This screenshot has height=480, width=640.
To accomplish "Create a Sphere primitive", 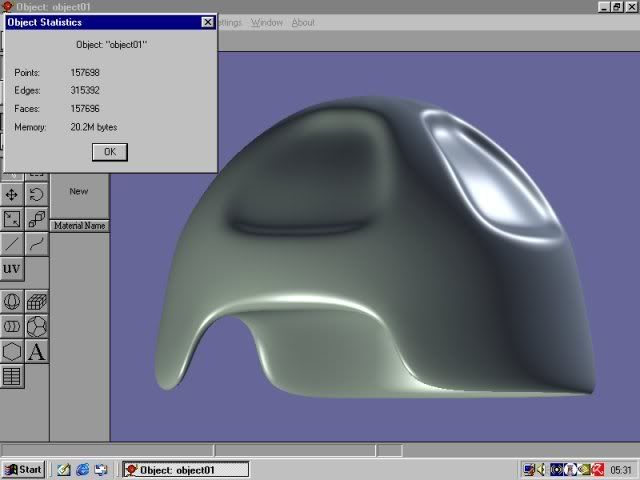I will point(12,301).
